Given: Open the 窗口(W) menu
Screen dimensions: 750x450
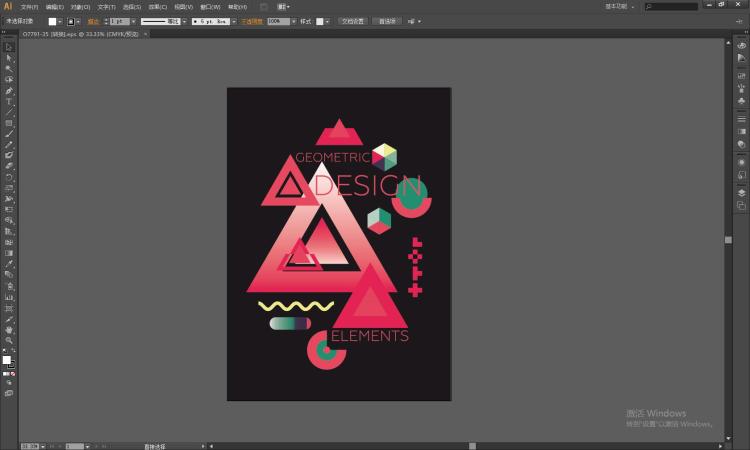Looking at the screenshot, I should pyautogui.click(x=210, y=7).
